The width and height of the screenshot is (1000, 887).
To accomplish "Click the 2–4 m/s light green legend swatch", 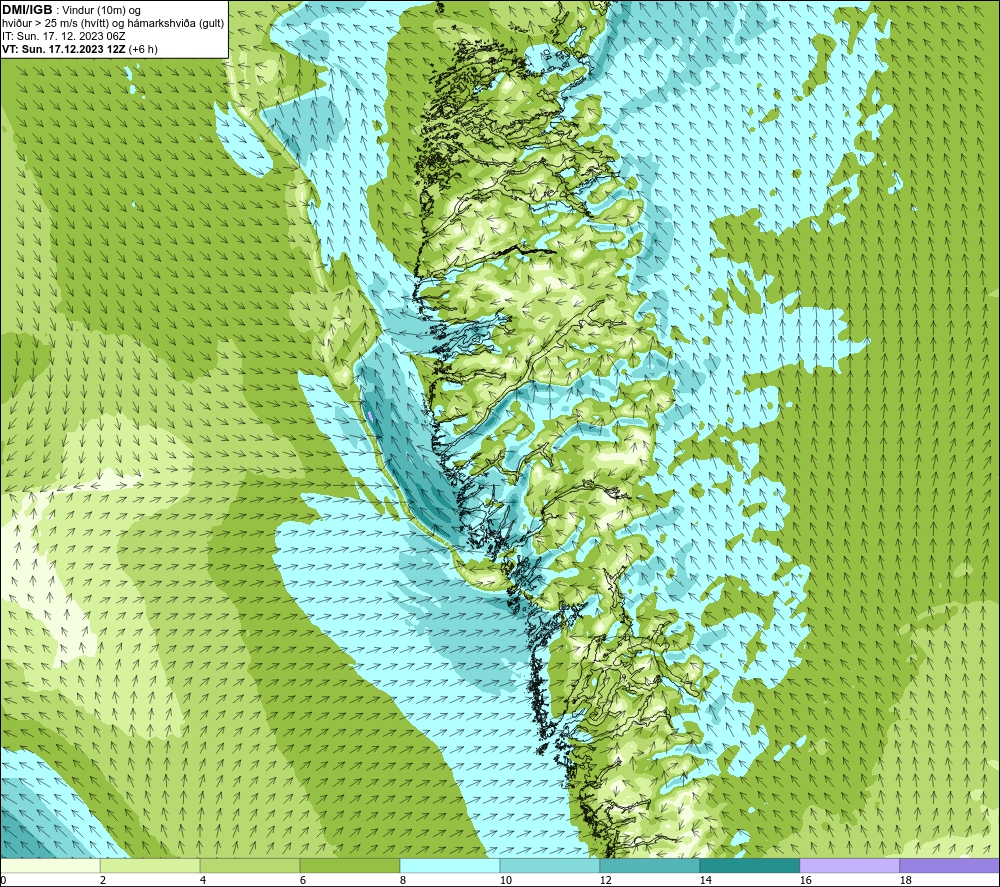I will [150, 865].
